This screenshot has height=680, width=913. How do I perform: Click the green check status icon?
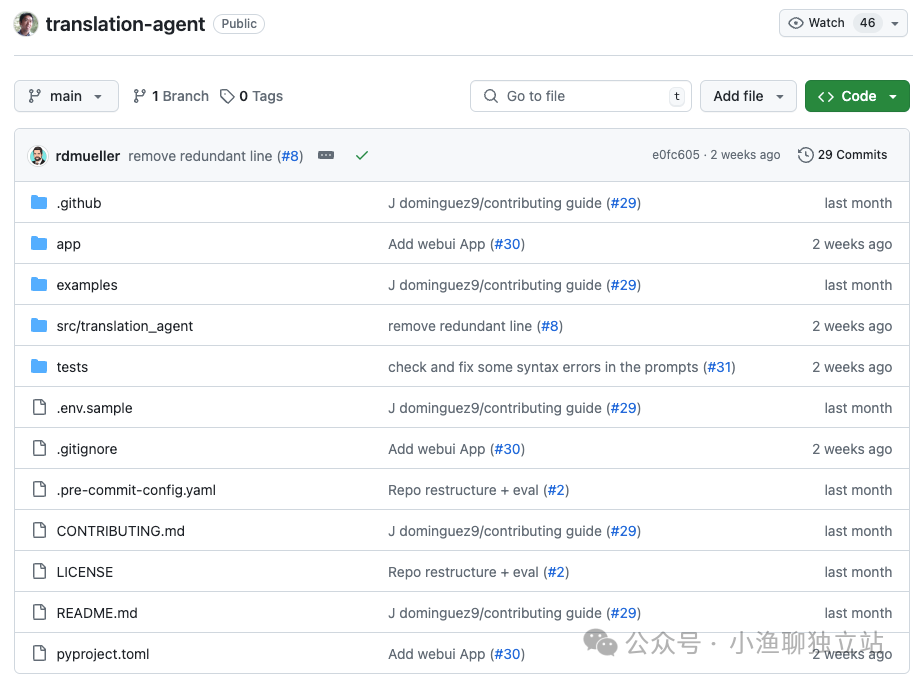click(362, 155)
